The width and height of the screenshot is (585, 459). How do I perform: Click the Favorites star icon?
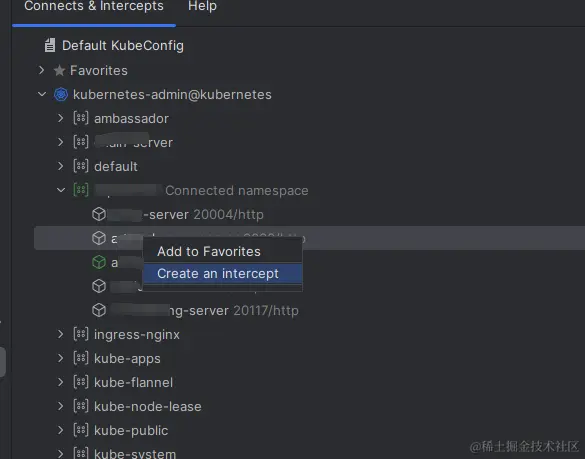[x=59, y=71]
